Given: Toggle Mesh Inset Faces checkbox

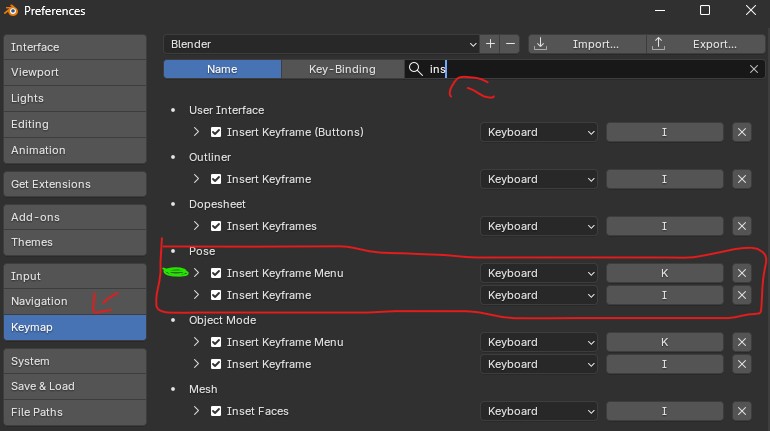Looking at the screenshot, I should coord(216,411).
